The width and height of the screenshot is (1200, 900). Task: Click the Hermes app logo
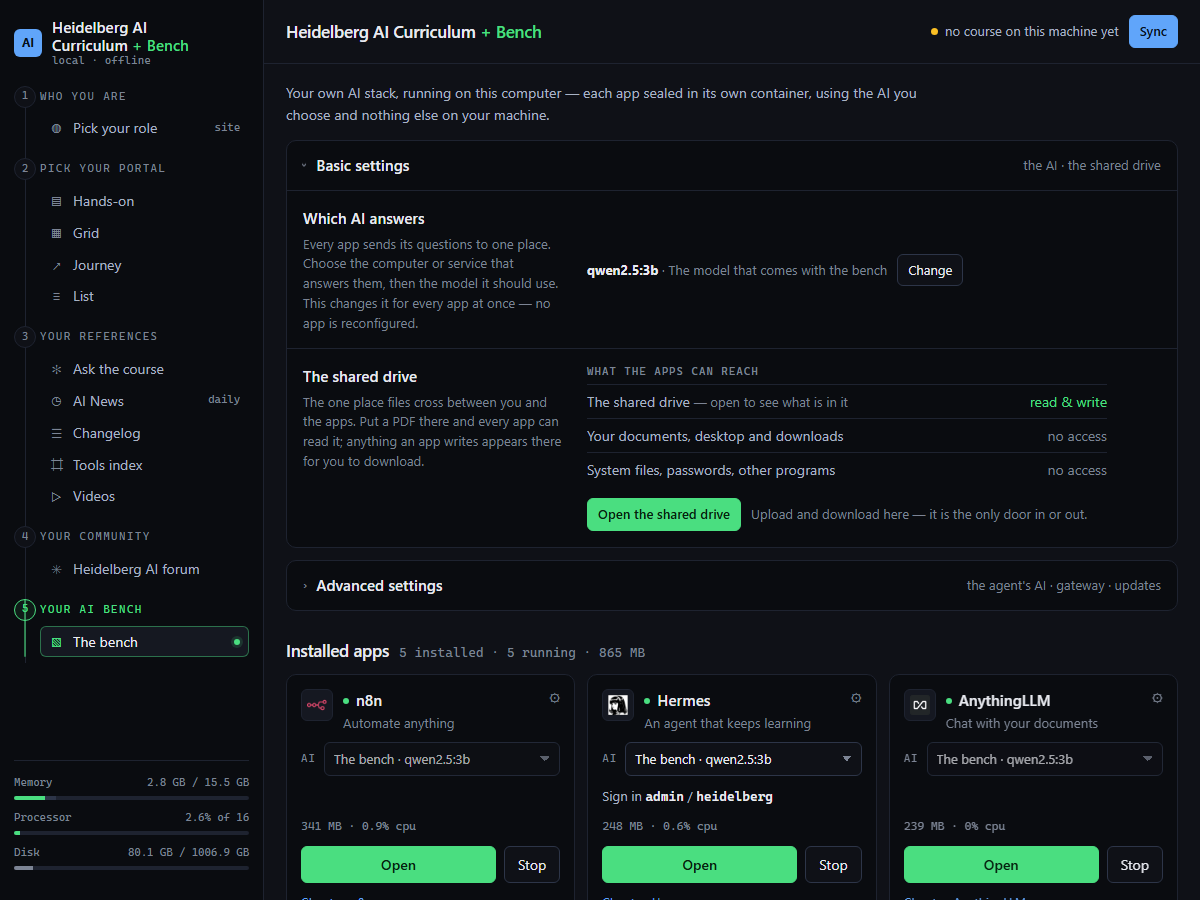(618, 705)
